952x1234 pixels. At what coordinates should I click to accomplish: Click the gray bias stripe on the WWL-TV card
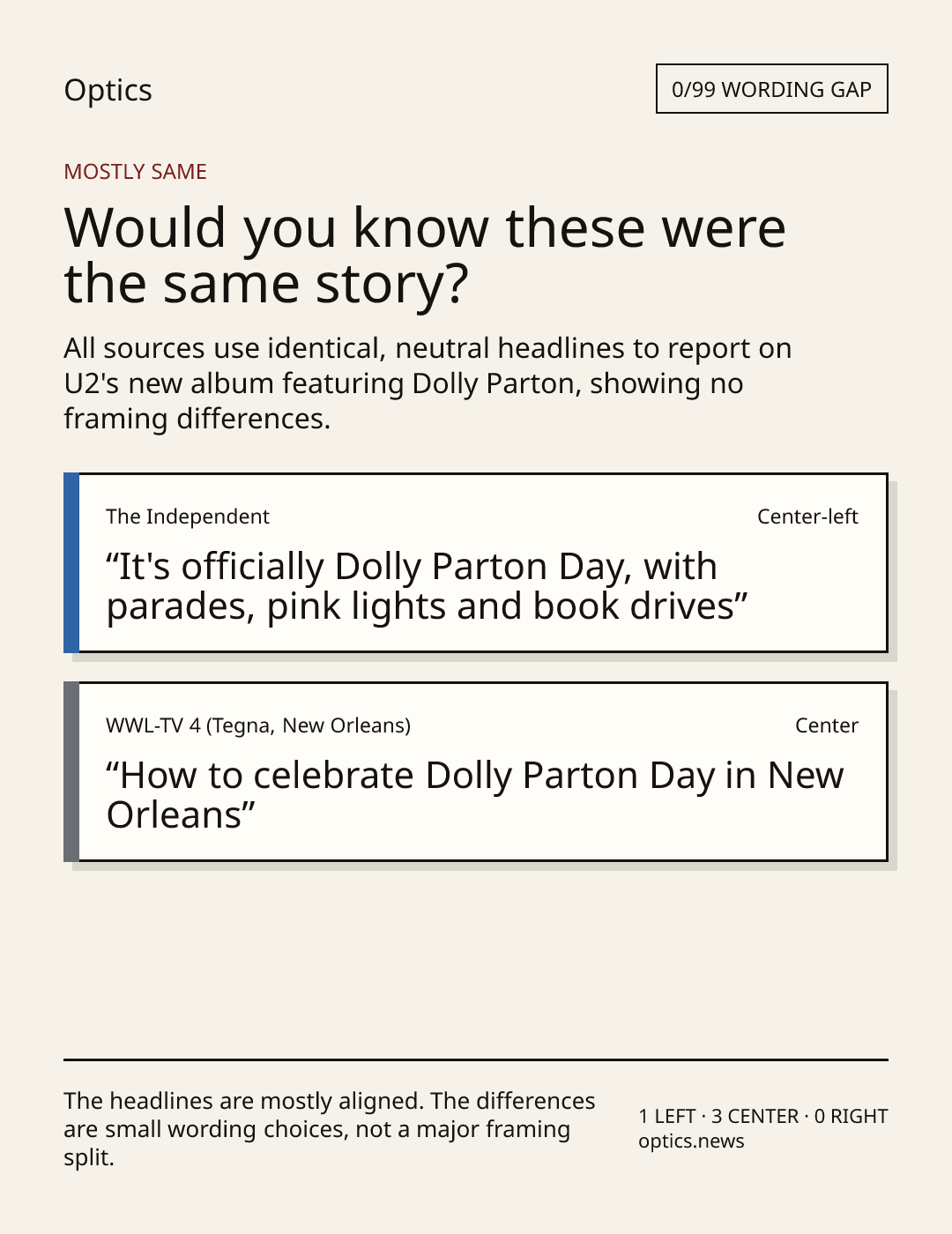[71, 772]
